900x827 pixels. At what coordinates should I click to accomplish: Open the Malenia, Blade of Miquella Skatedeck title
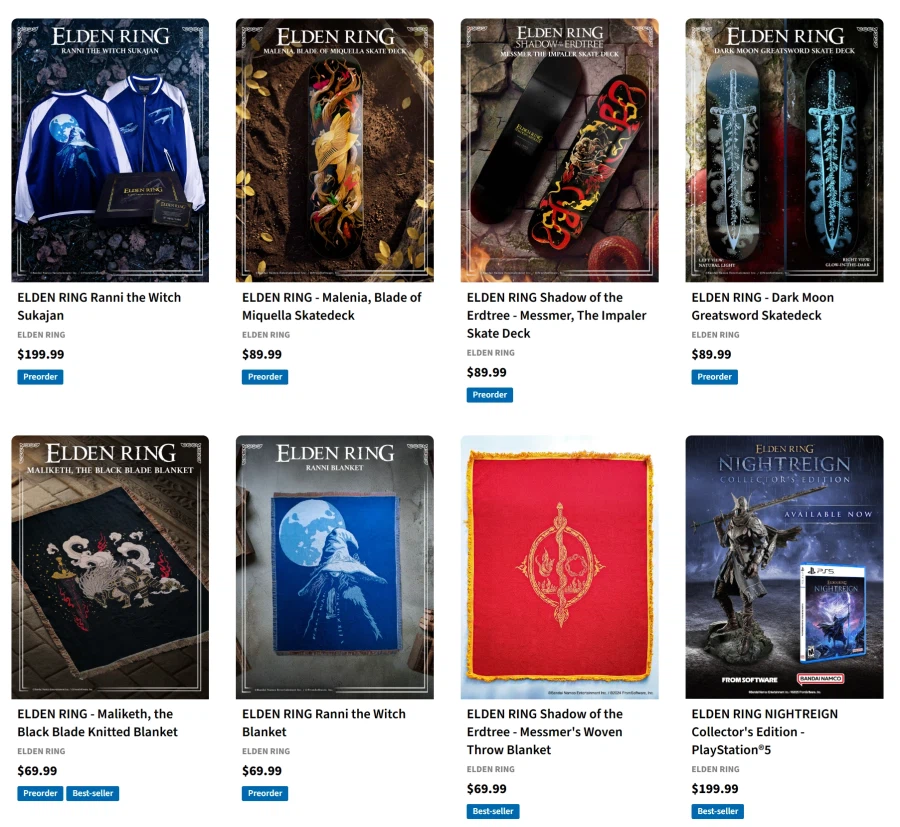click(331, 306)
